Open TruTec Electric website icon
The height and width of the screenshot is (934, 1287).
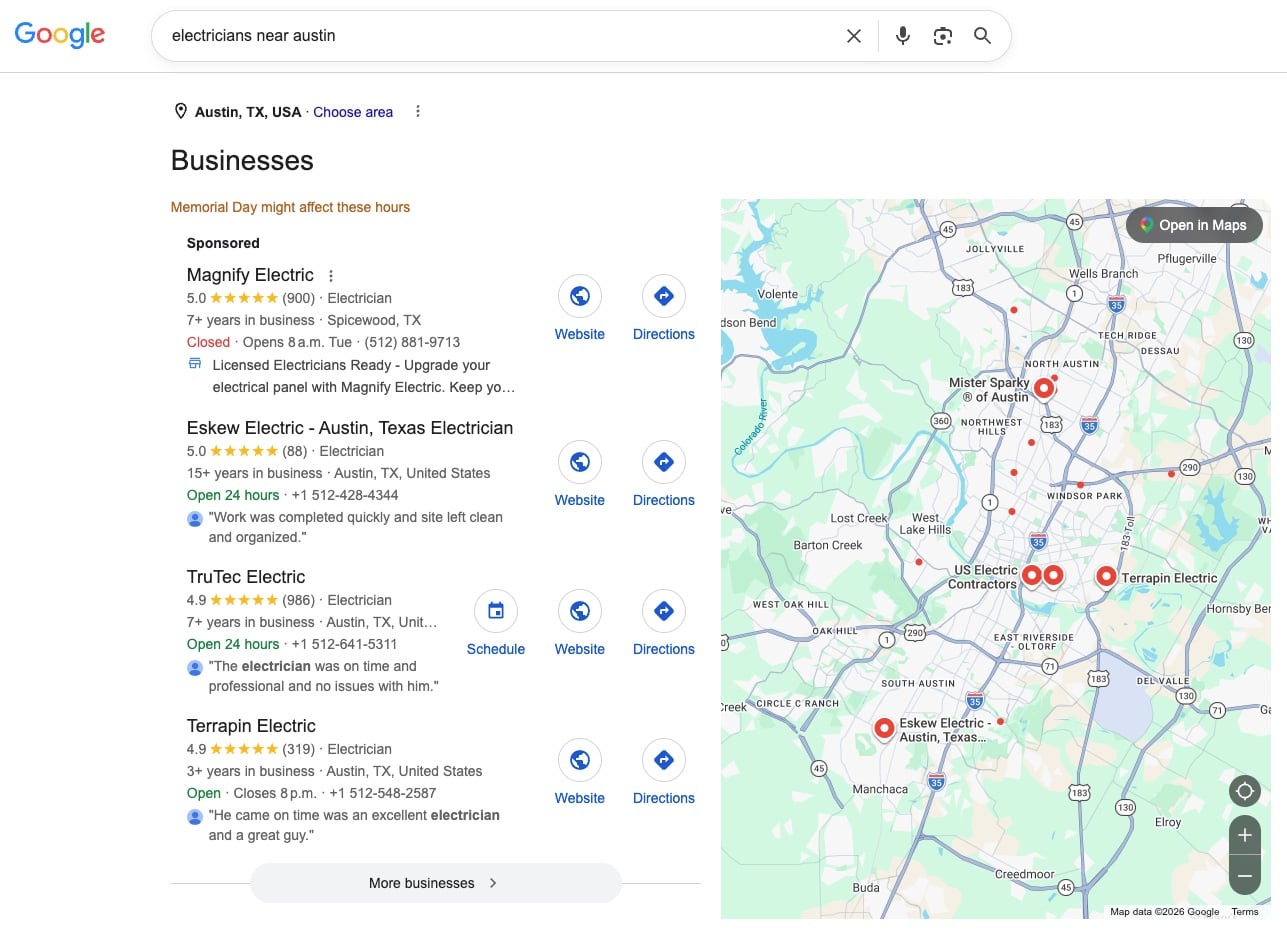[x=580, y=611]
